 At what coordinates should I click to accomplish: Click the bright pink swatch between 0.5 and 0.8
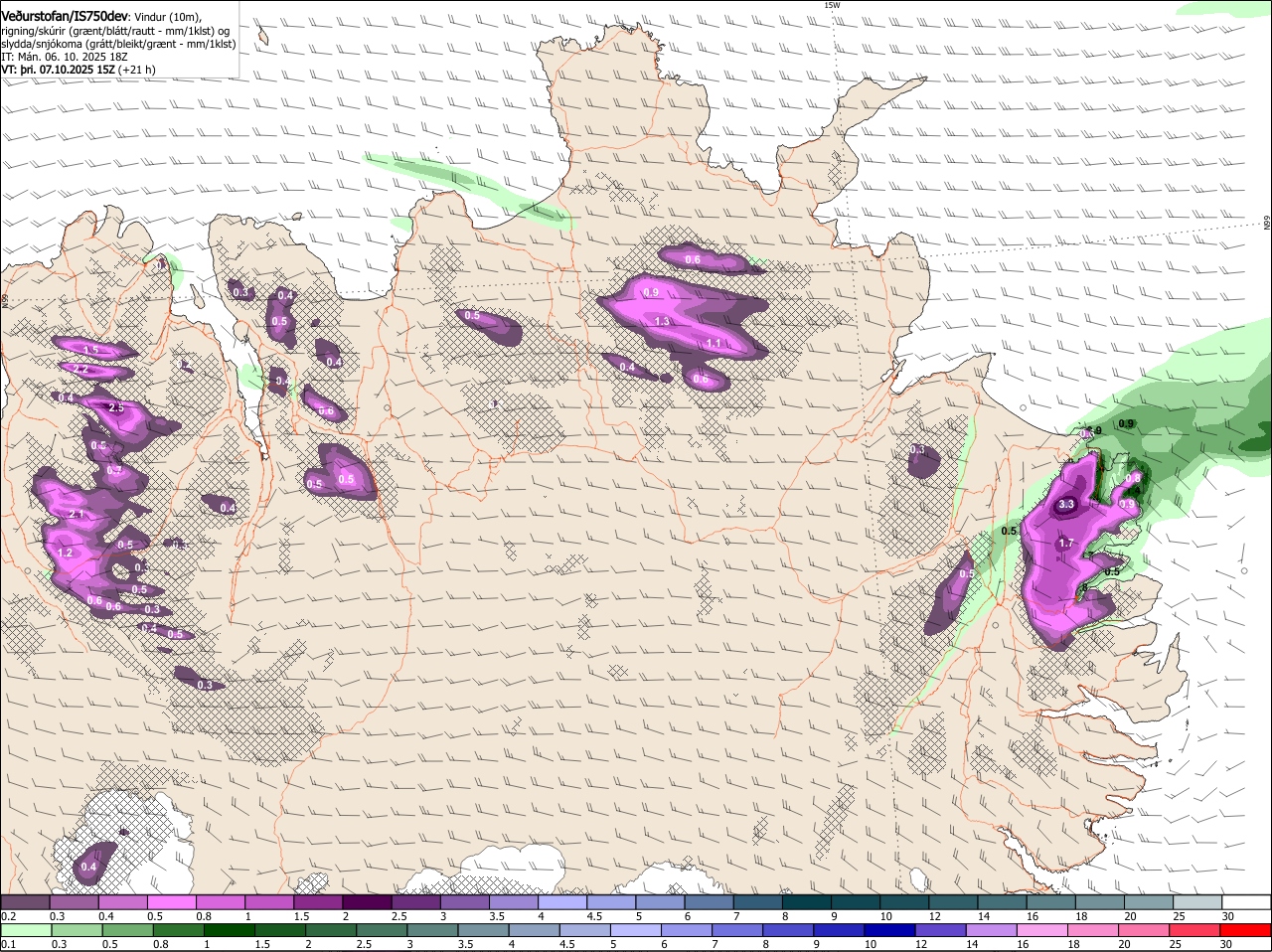coord(172,901)
